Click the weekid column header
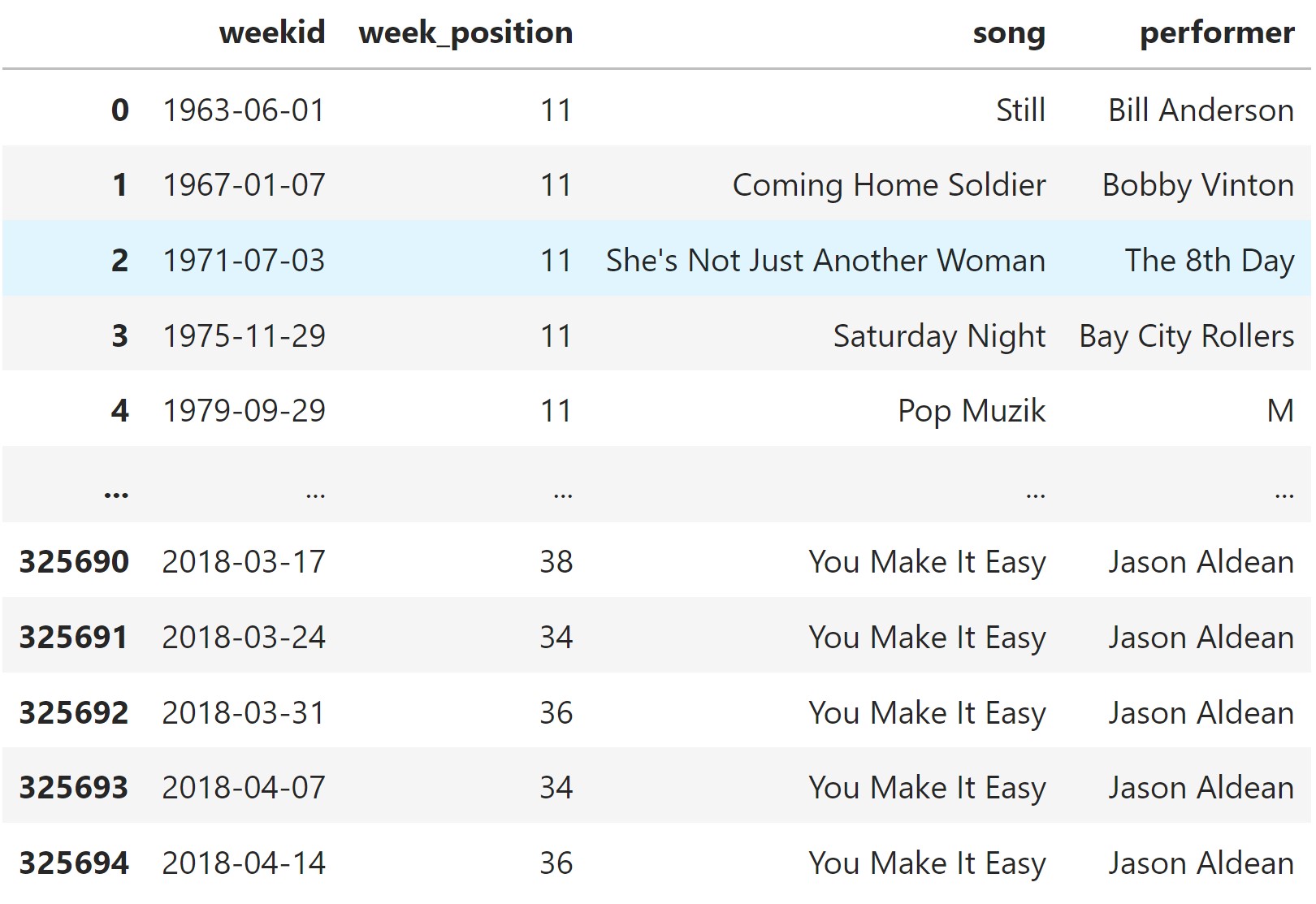1316x904 pixels. tap(272, 32)
